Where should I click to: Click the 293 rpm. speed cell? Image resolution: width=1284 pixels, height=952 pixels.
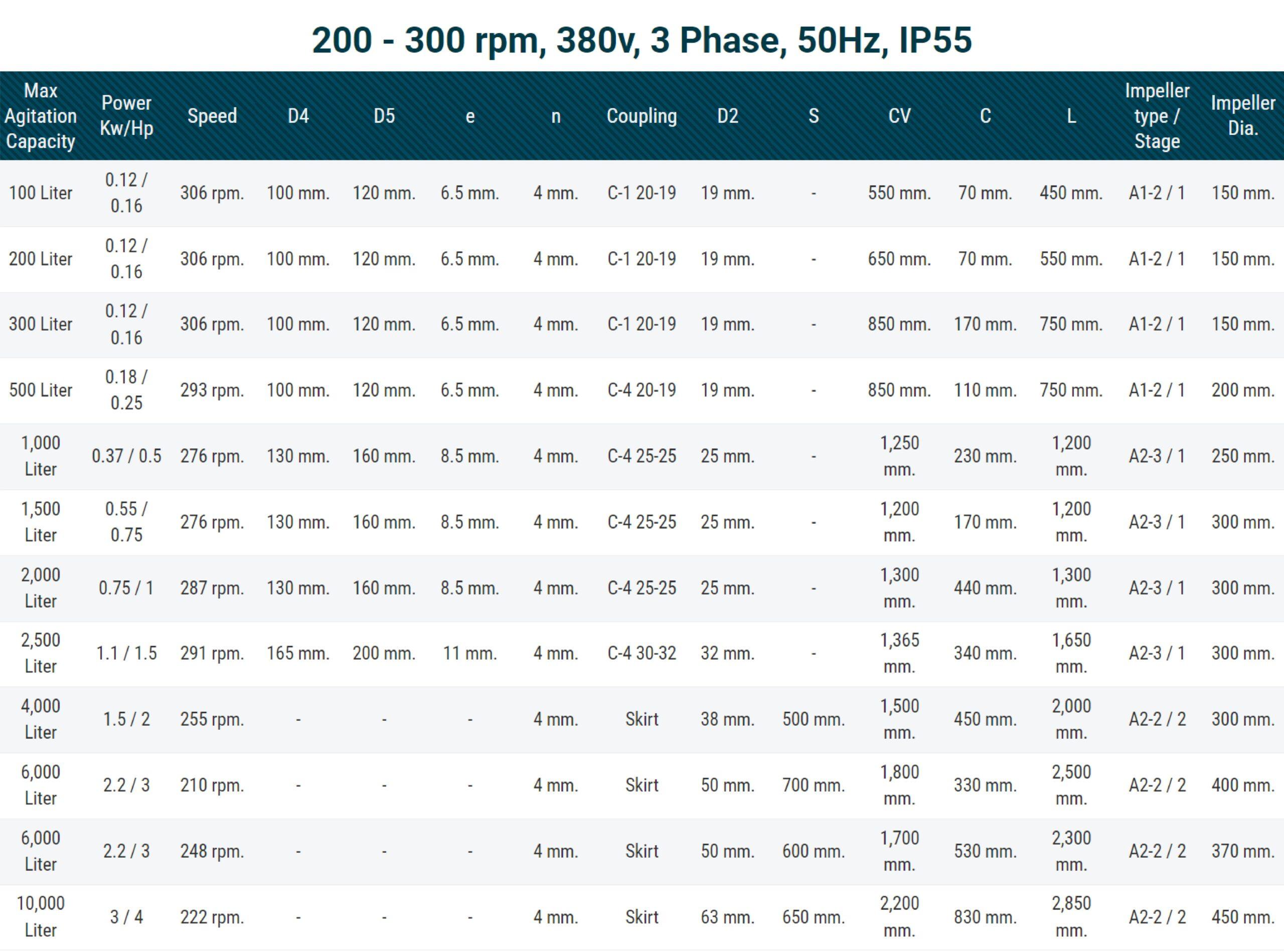[x=212, y=390]
